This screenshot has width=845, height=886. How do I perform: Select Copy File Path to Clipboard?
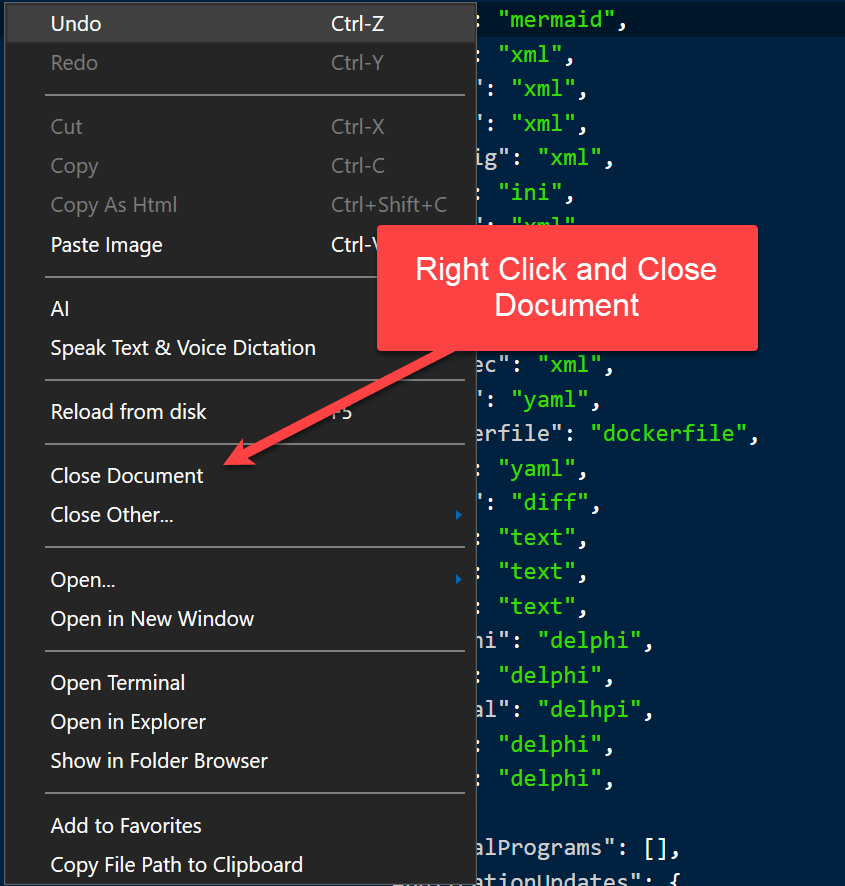[240, 865]
